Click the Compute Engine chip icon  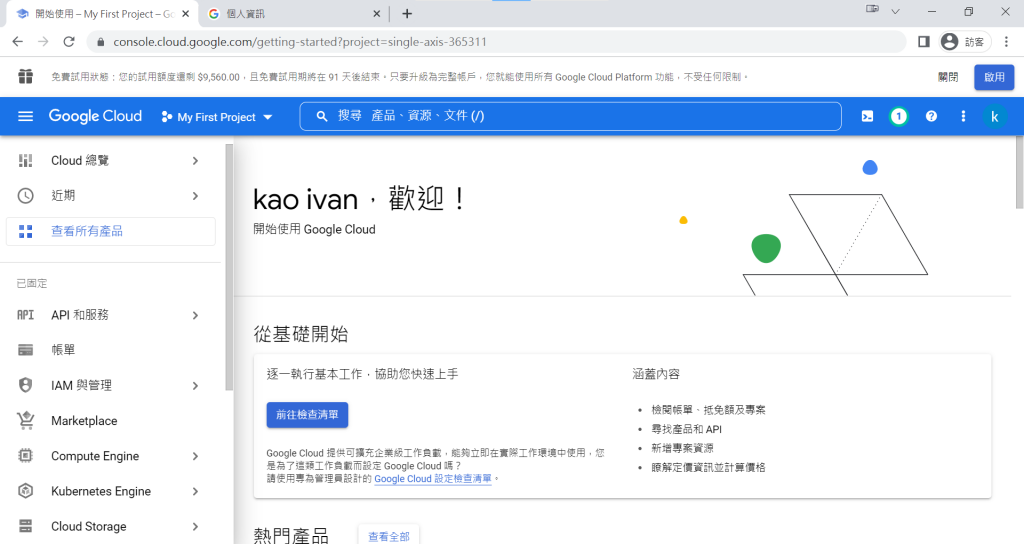[25, 456]
